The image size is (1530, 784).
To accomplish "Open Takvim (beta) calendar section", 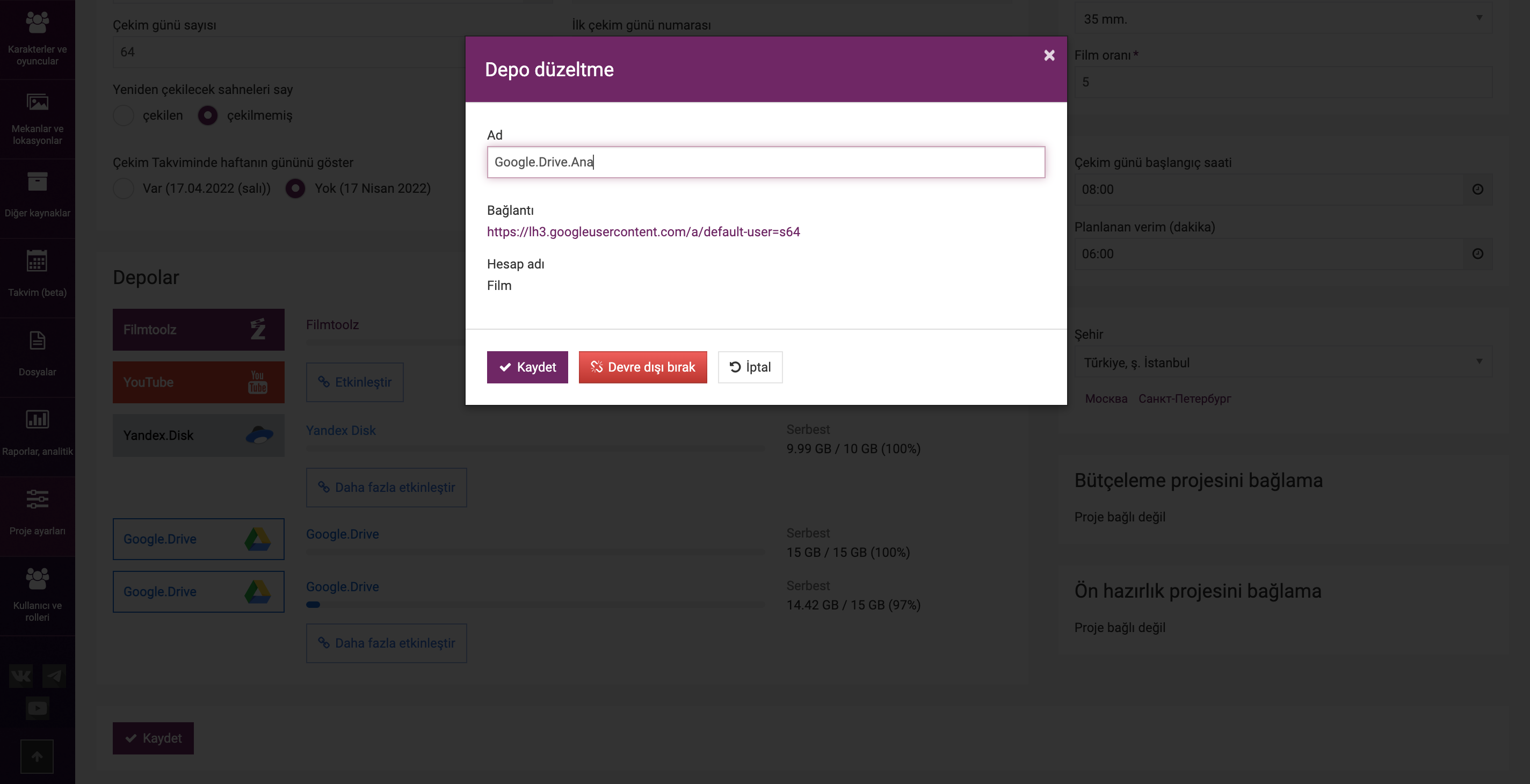I will point(38,278).
